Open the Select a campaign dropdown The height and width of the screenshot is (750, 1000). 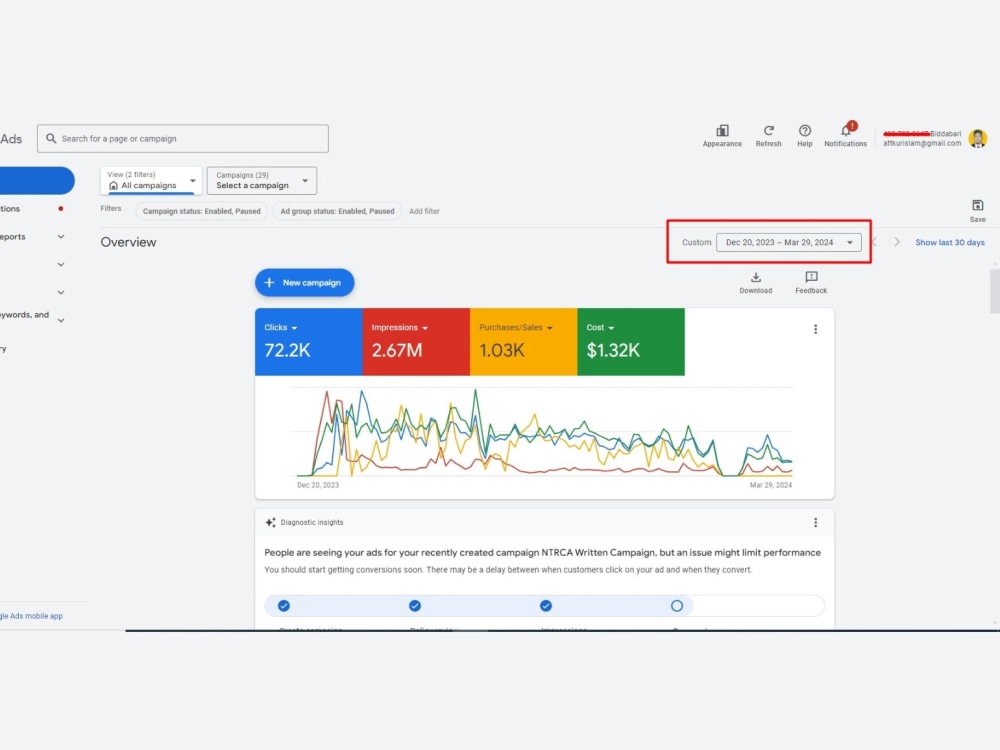[261, 180]
